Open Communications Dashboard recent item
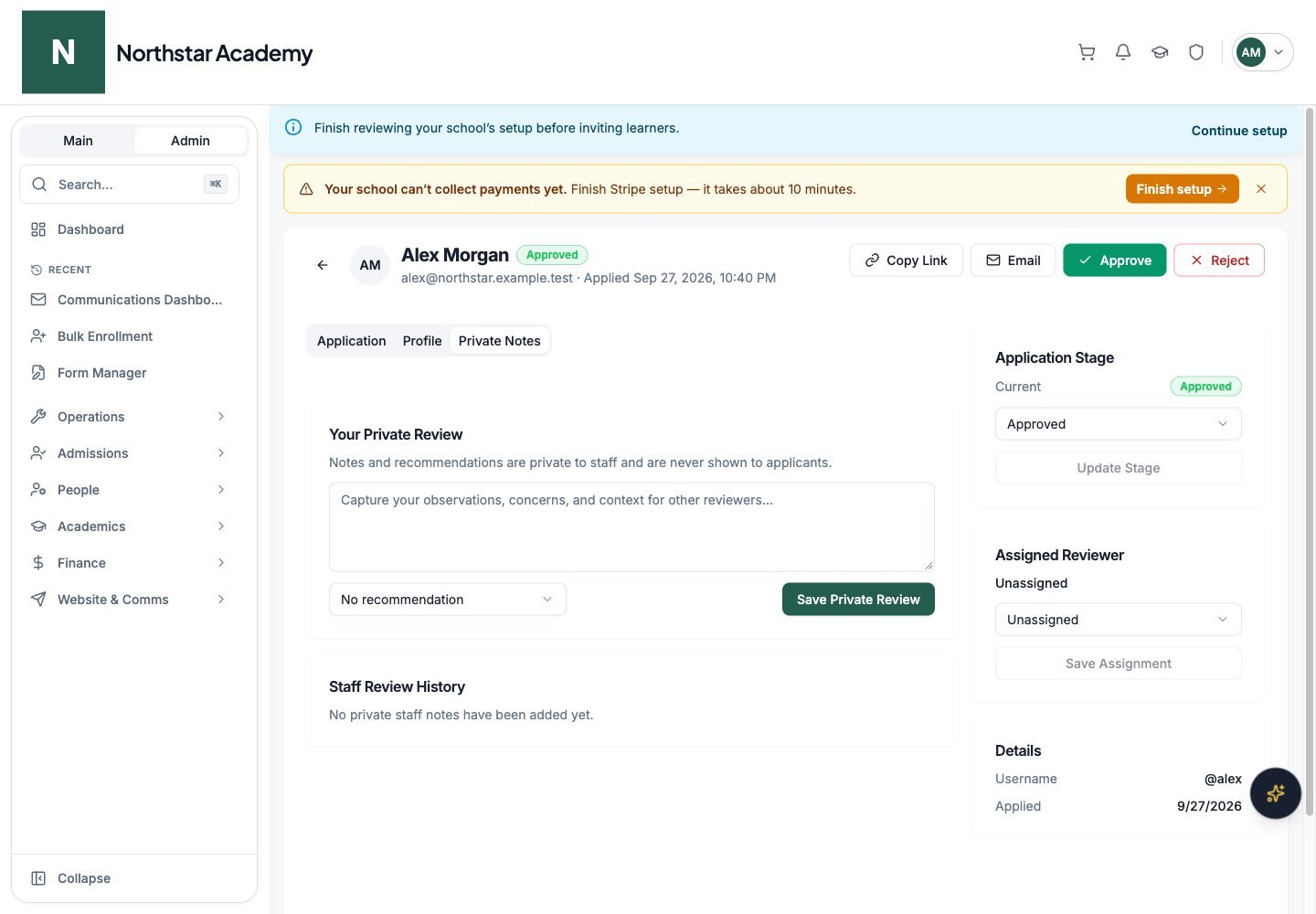 tap(129, 300)
